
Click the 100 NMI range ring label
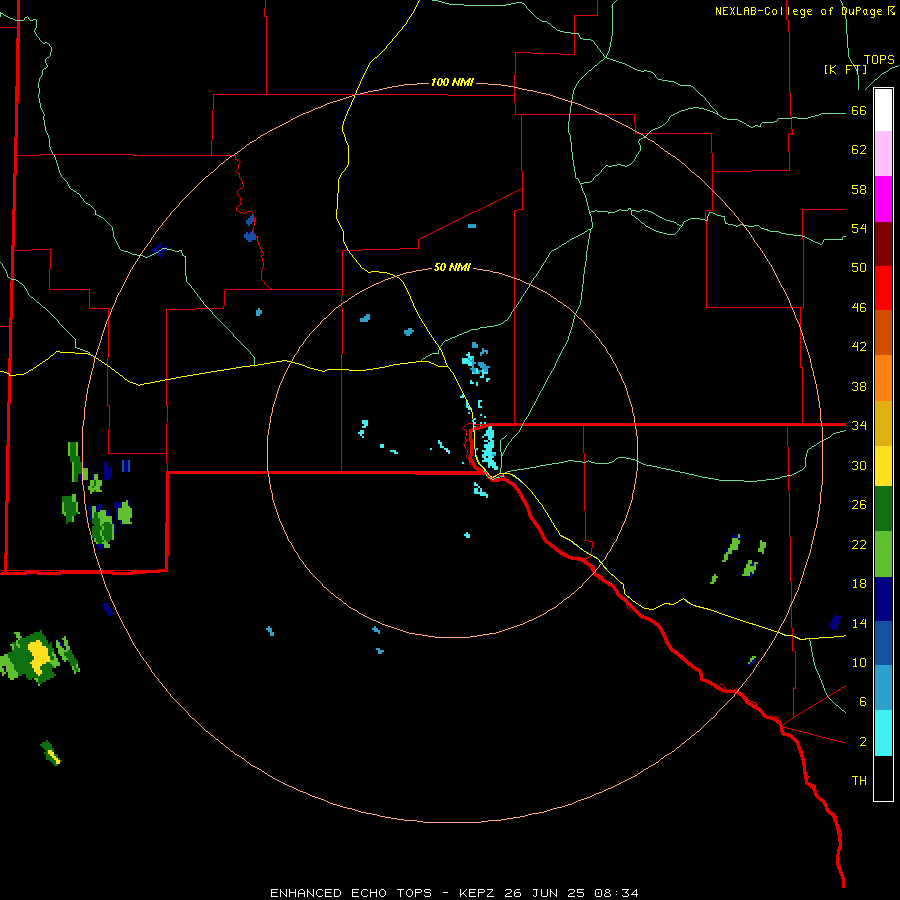tap(452, 82)
